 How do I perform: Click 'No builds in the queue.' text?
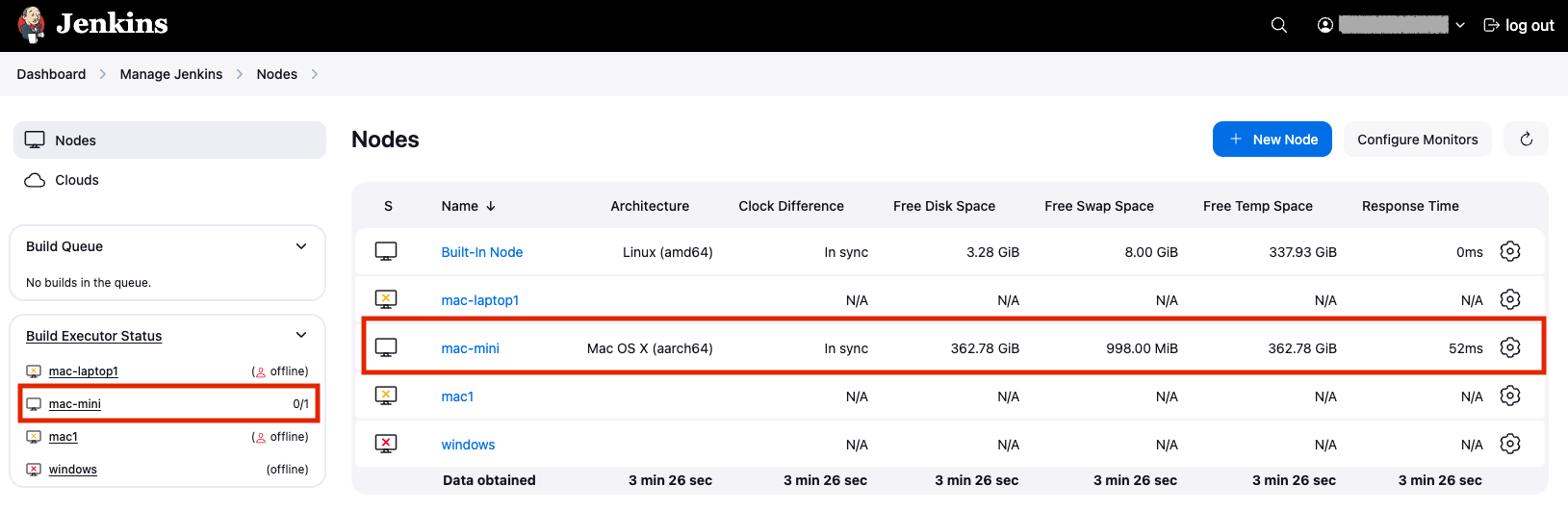pos(89,283)
